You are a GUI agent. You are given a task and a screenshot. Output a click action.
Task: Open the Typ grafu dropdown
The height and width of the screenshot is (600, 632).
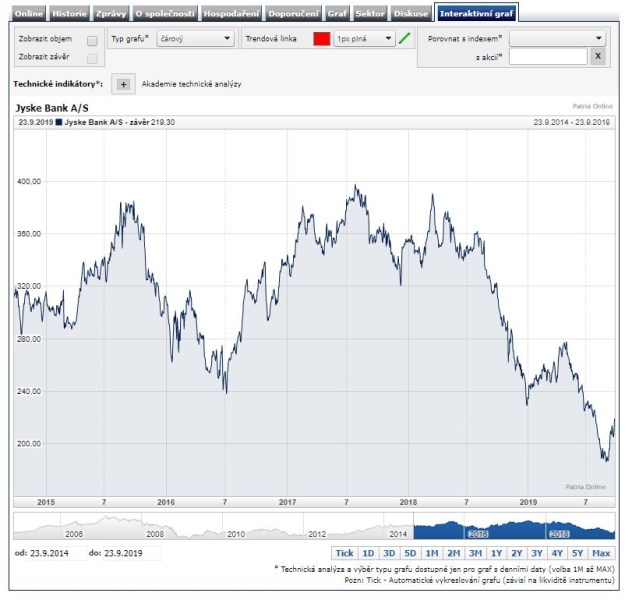pyautogui.click(x=194, y=39)
